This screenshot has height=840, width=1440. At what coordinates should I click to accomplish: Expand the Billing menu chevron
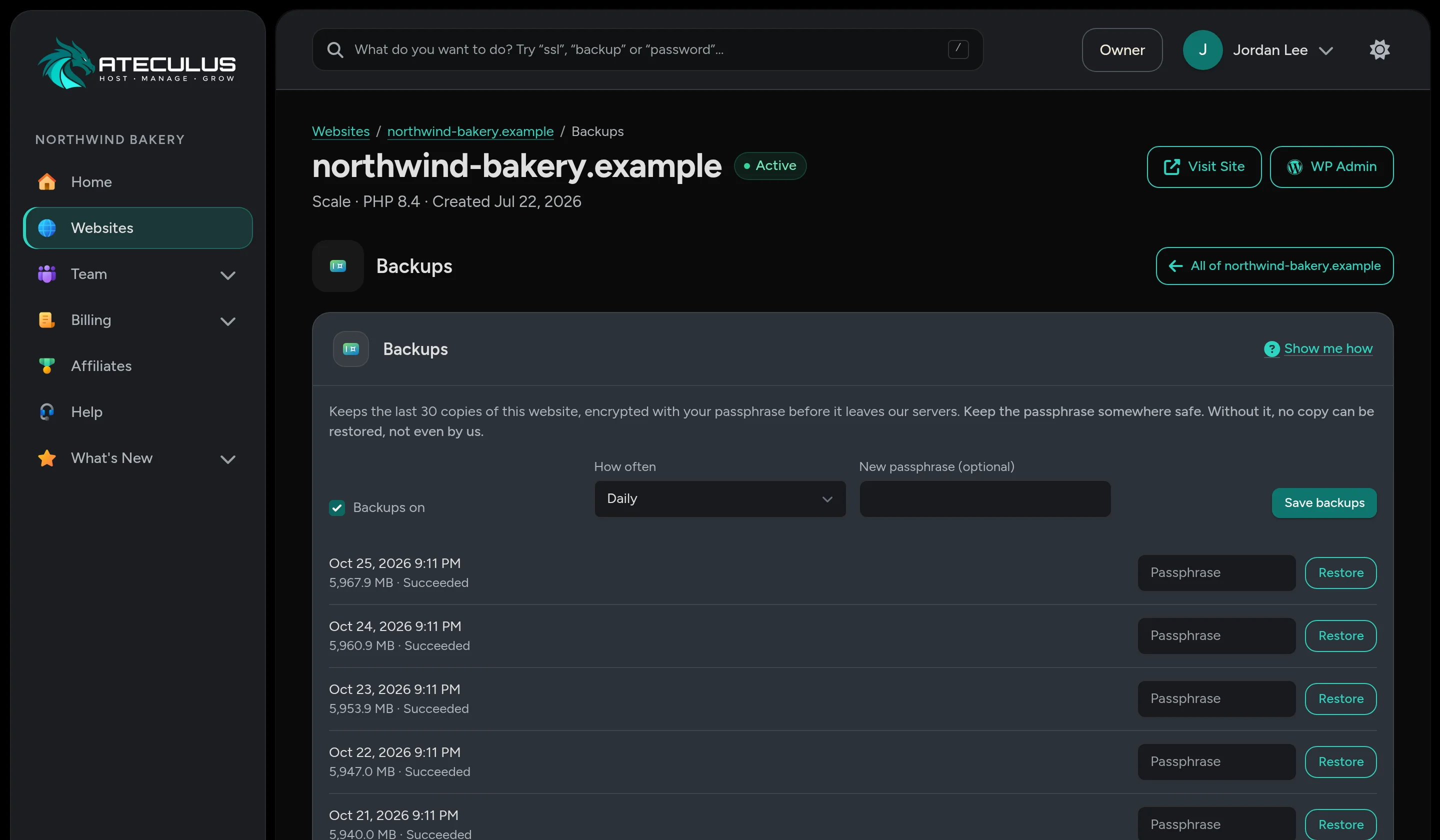pyautogui.click(x=228, y=321)
